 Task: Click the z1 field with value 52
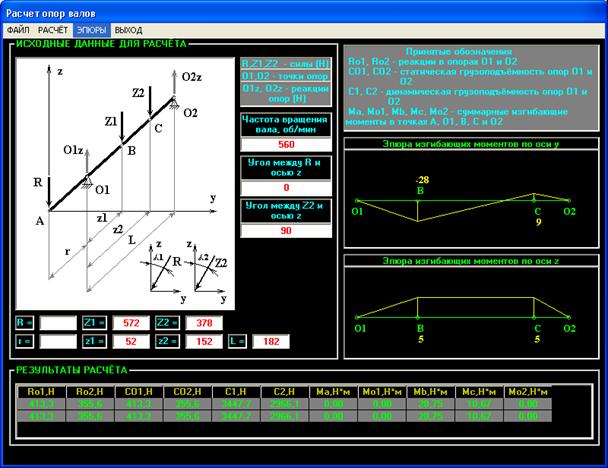pos(131,341)
